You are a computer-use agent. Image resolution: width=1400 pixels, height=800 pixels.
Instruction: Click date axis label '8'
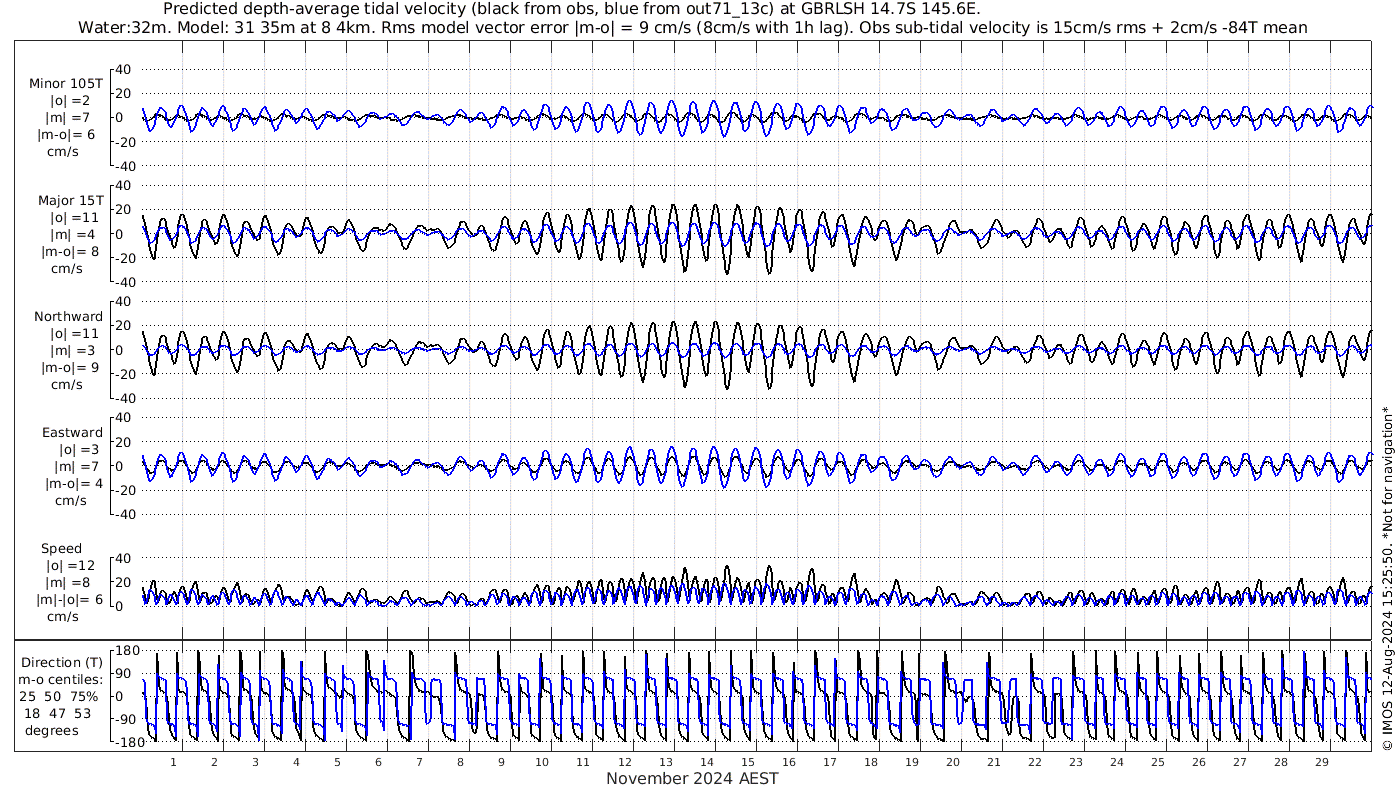pos(460,762)
